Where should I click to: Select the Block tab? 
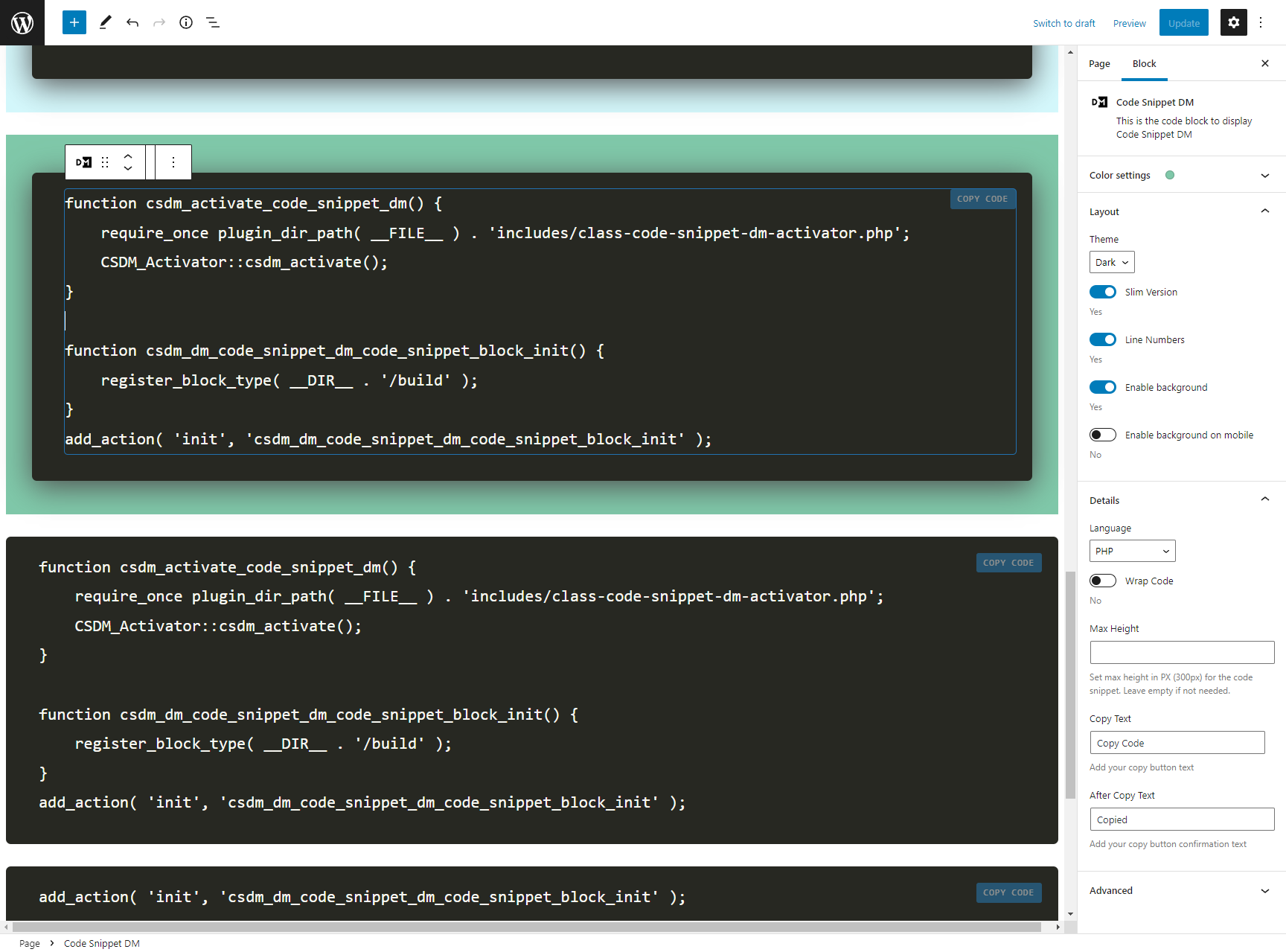pyautogui.click(x=1145, y=63)
